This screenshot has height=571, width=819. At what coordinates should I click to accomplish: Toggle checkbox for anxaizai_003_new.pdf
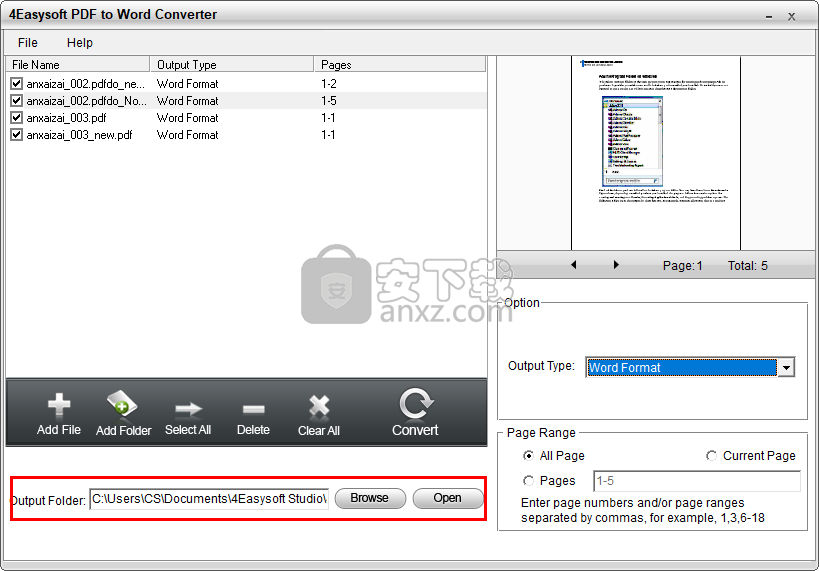click(17, 135)
